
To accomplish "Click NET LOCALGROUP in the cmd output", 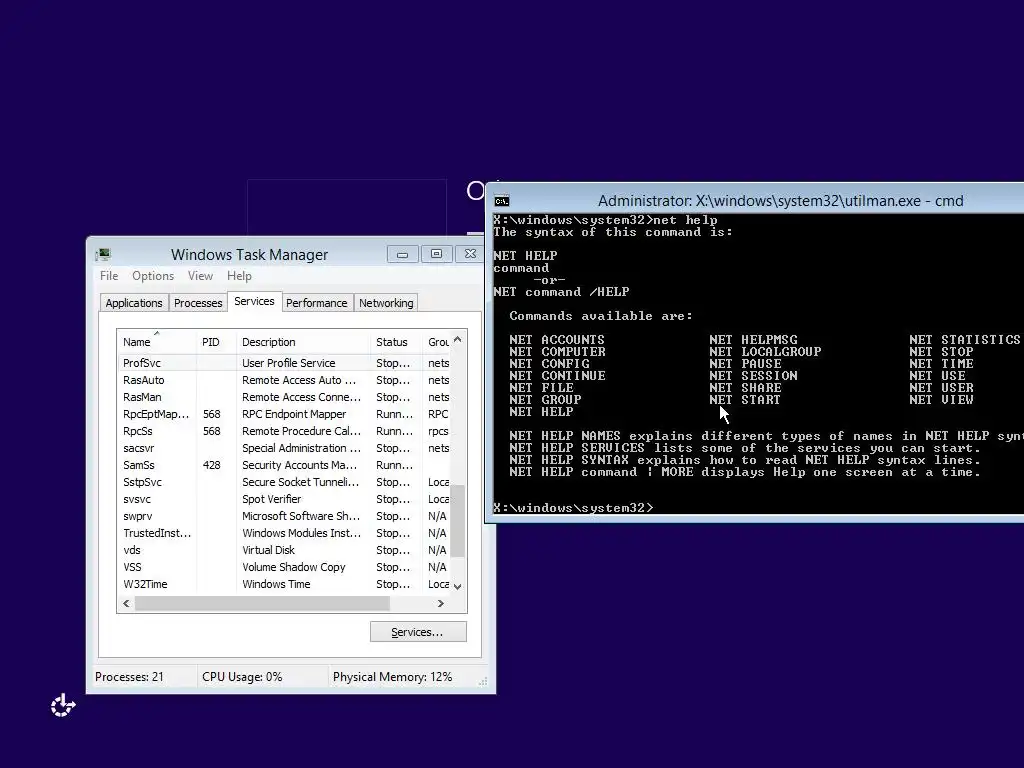I will [765, 351].
